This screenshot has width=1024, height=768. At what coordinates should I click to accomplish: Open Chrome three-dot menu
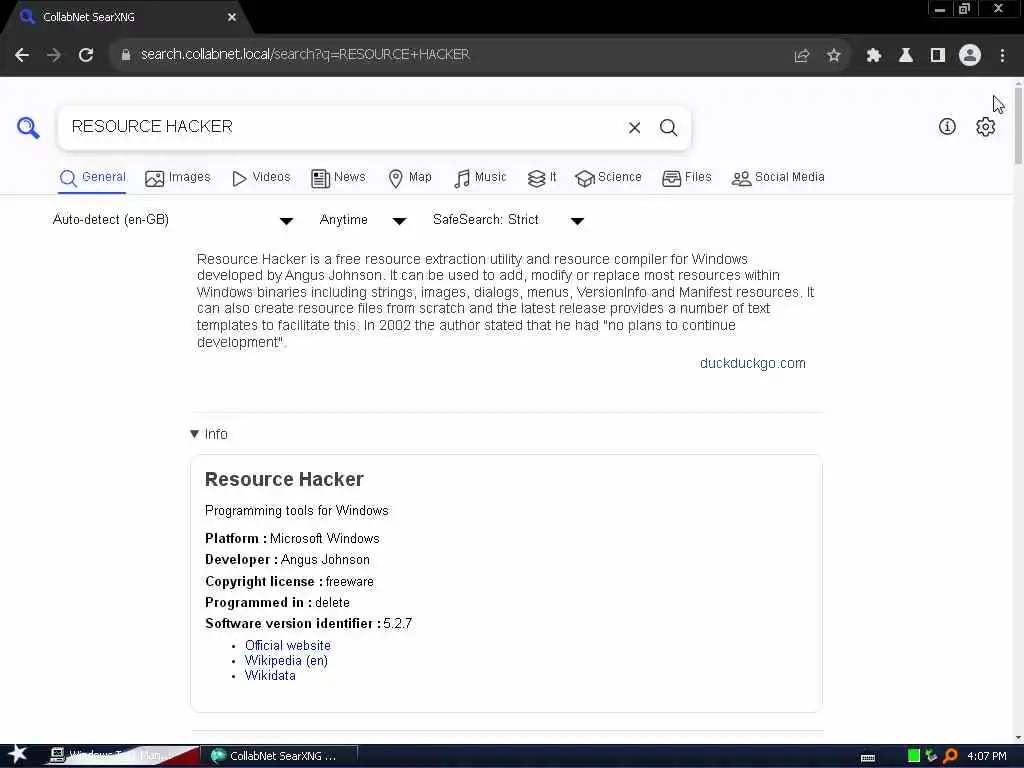[1002, 56]
